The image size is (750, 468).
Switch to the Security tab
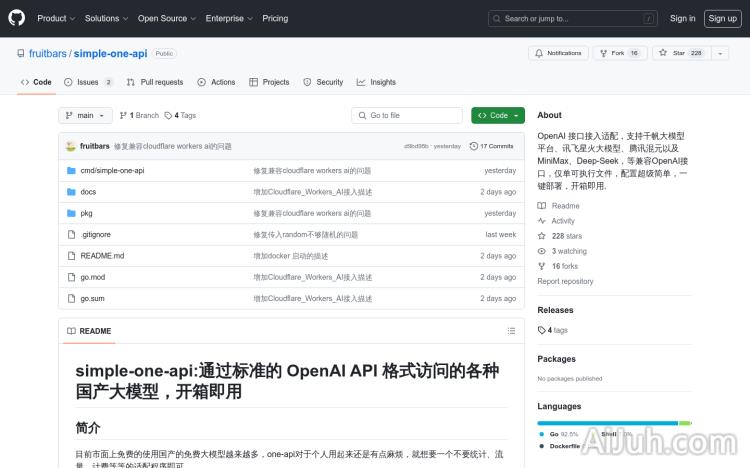(x=323, y=82)
